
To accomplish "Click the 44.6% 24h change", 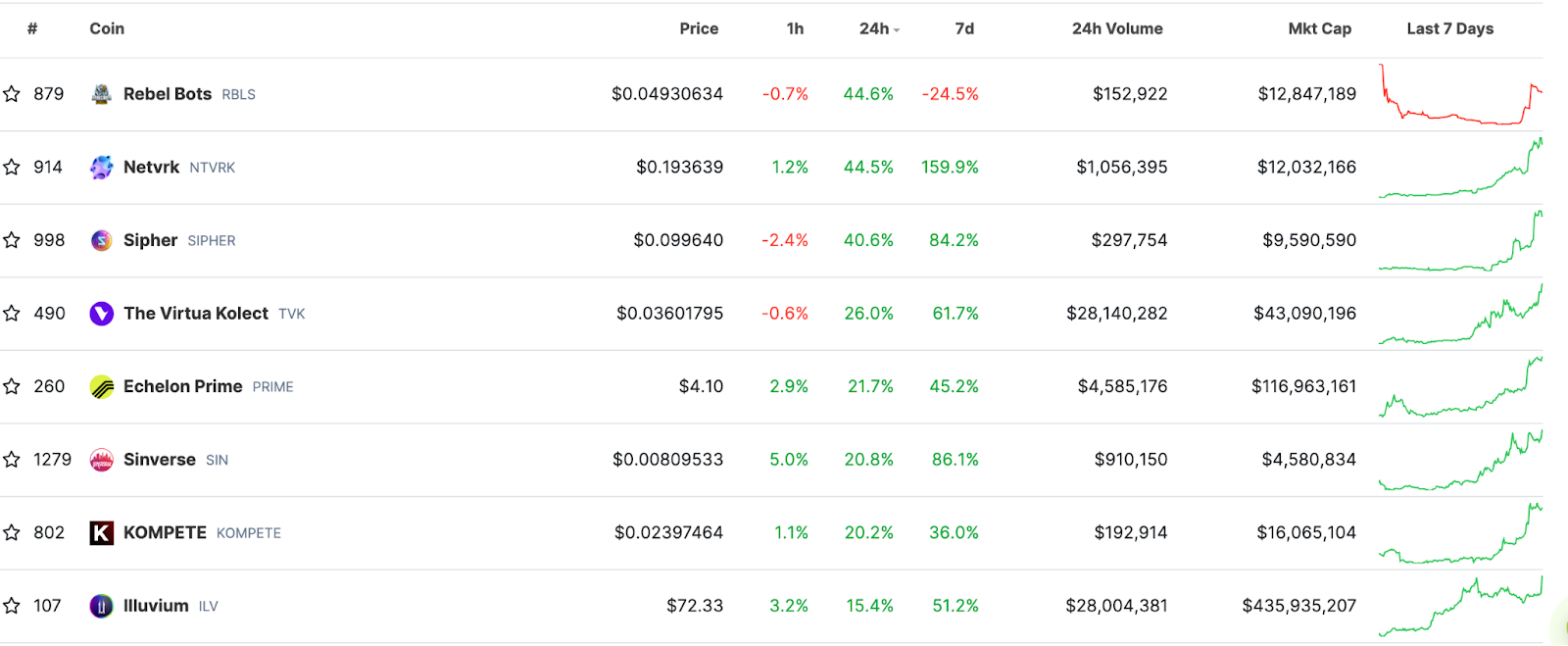I will pyautogui.click(x=868, y=94).
